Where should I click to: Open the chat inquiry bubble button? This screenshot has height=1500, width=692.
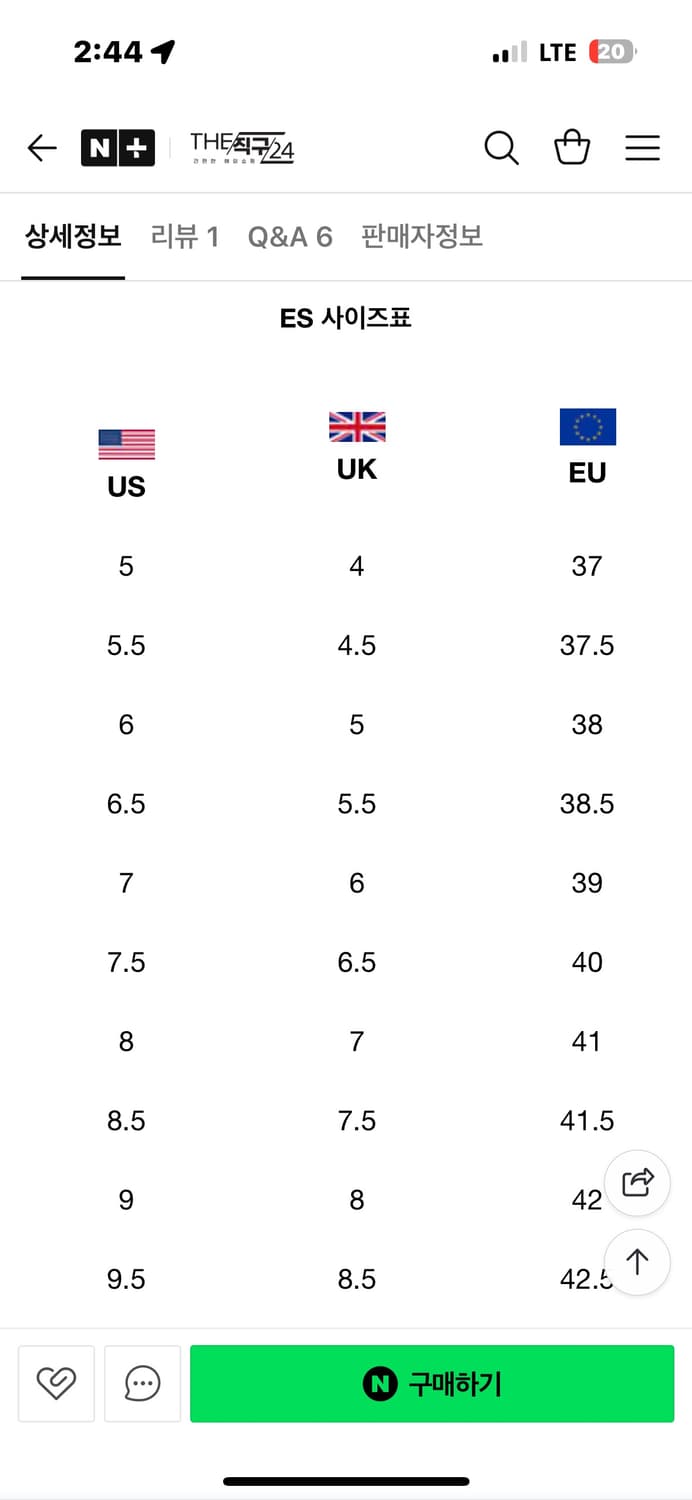pyautogui.click(x=142, y=1384)
